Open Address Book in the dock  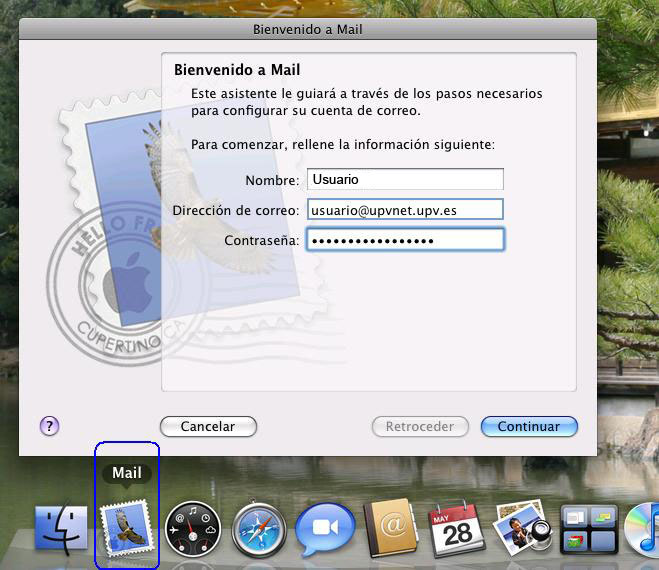391,528
